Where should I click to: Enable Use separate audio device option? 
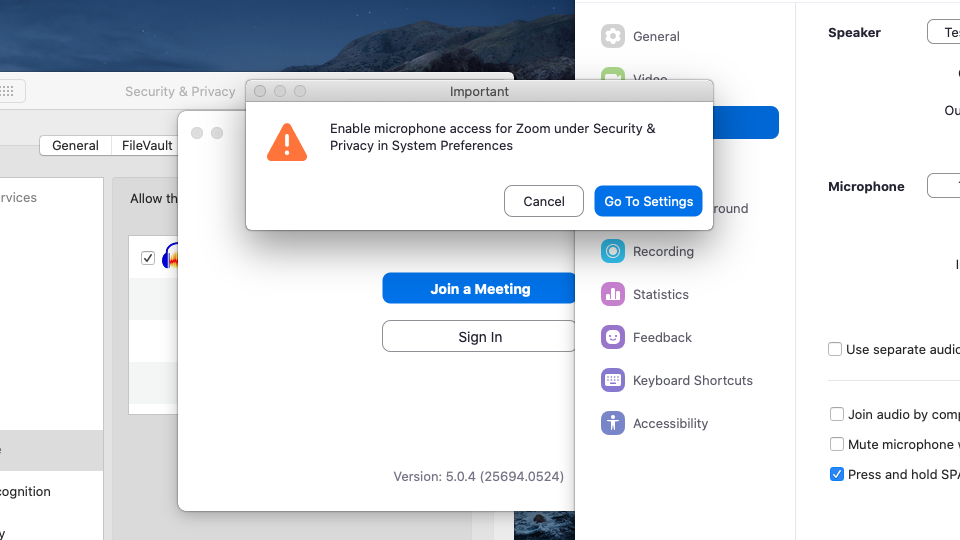click(834, 349)
